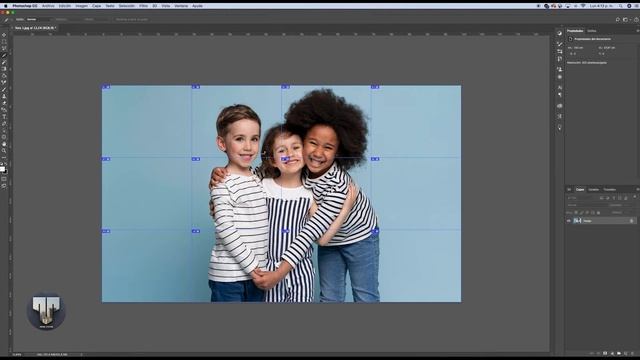Click the zoom percentage field in status bar

point(17,354)
